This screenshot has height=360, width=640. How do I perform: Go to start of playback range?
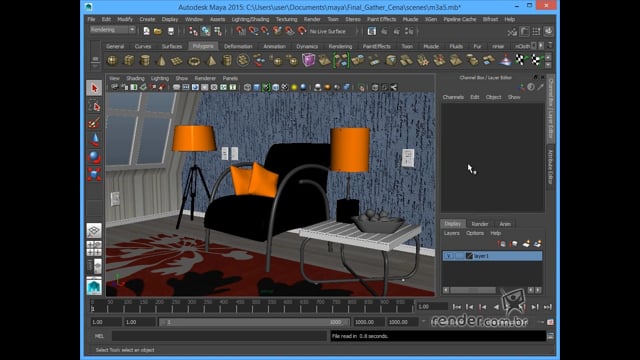pos(457,307)
